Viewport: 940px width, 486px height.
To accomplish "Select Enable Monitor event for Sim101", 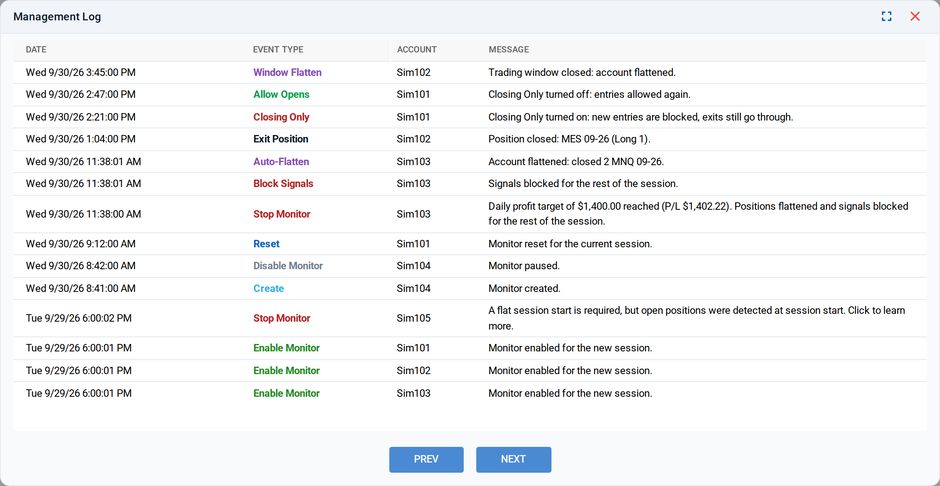I will pyautogui.click(x=287, y=348).
